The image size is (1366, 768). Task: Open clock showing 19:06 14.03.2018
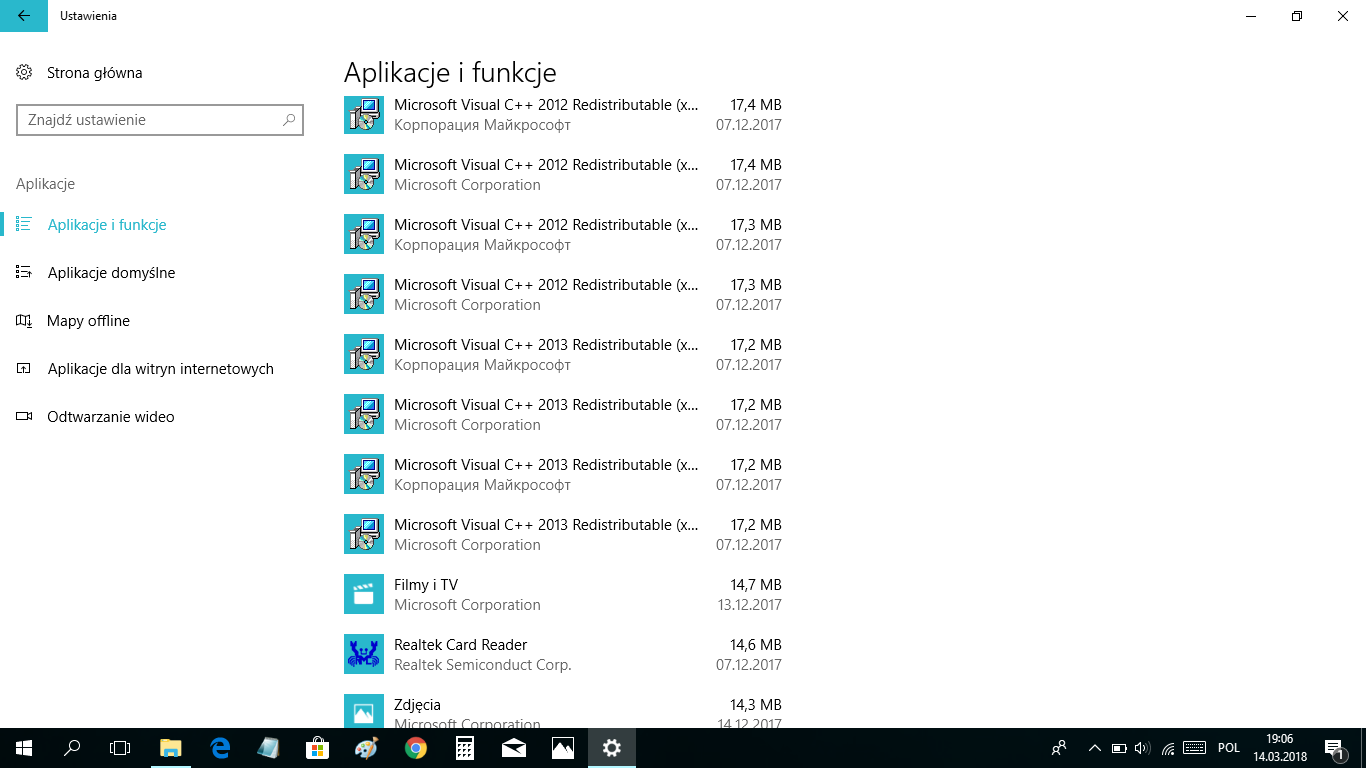click(1280, 748)
